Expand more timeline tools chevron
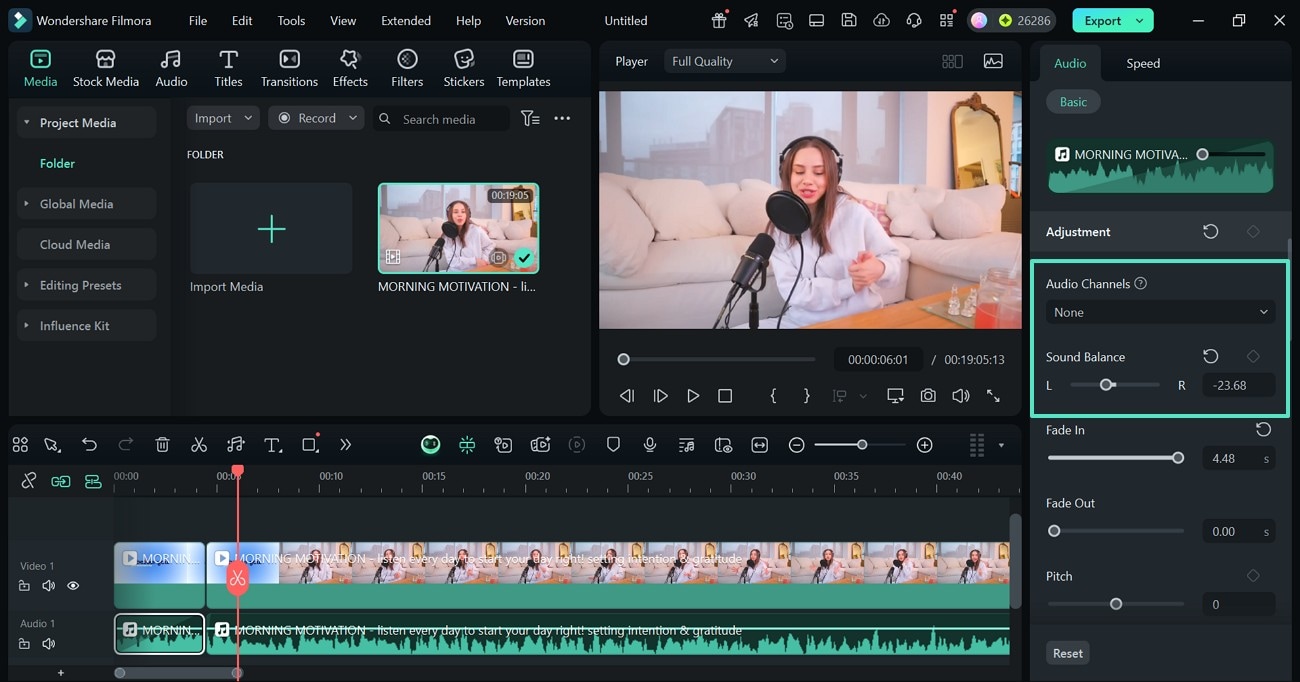 coord(345,445)
